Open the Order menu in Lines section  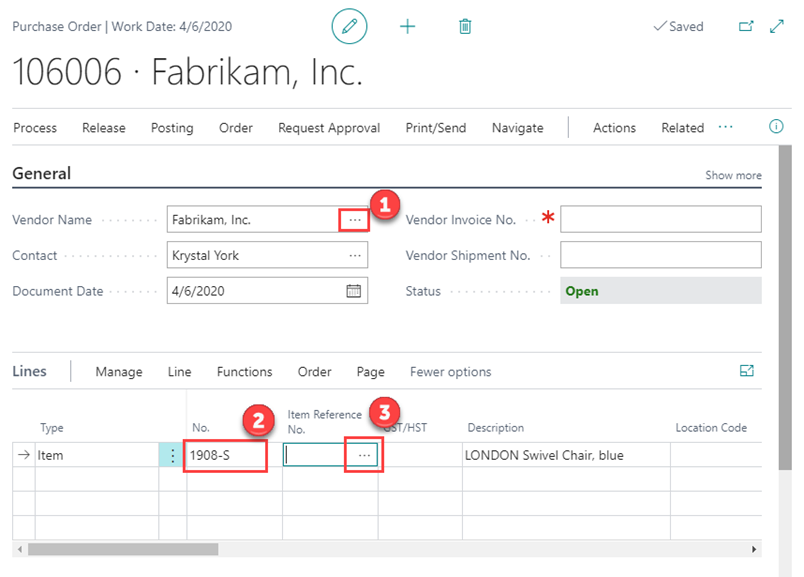314,372
